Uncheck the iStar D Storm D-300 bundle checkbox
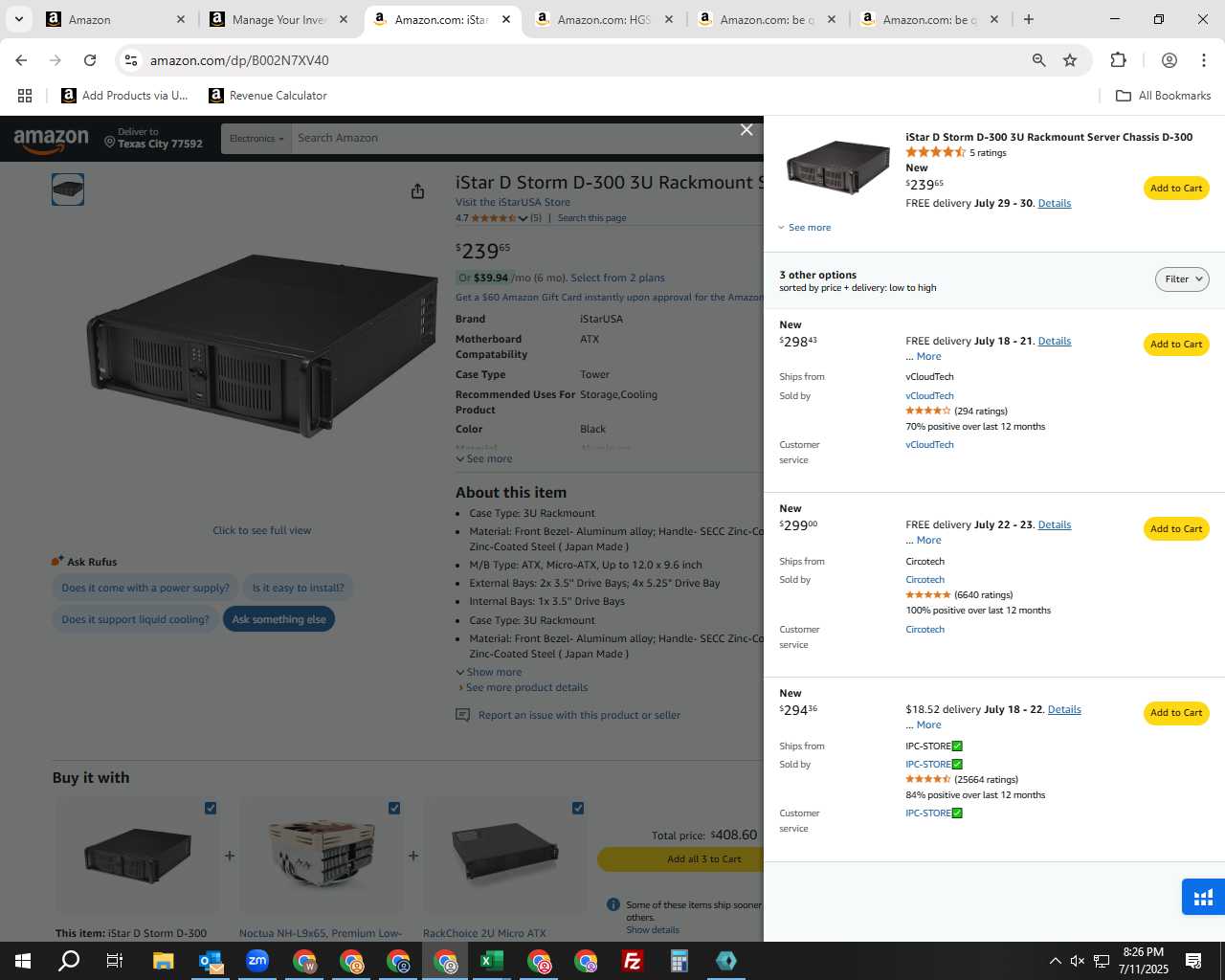The width and height of the screenshot is (1225, 980). click(x=211, y=809)
